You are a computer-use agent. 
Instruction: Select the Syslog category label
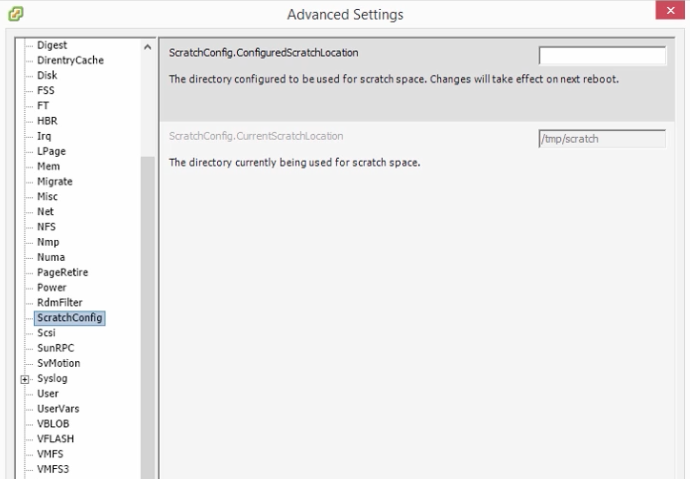[52, 378]
